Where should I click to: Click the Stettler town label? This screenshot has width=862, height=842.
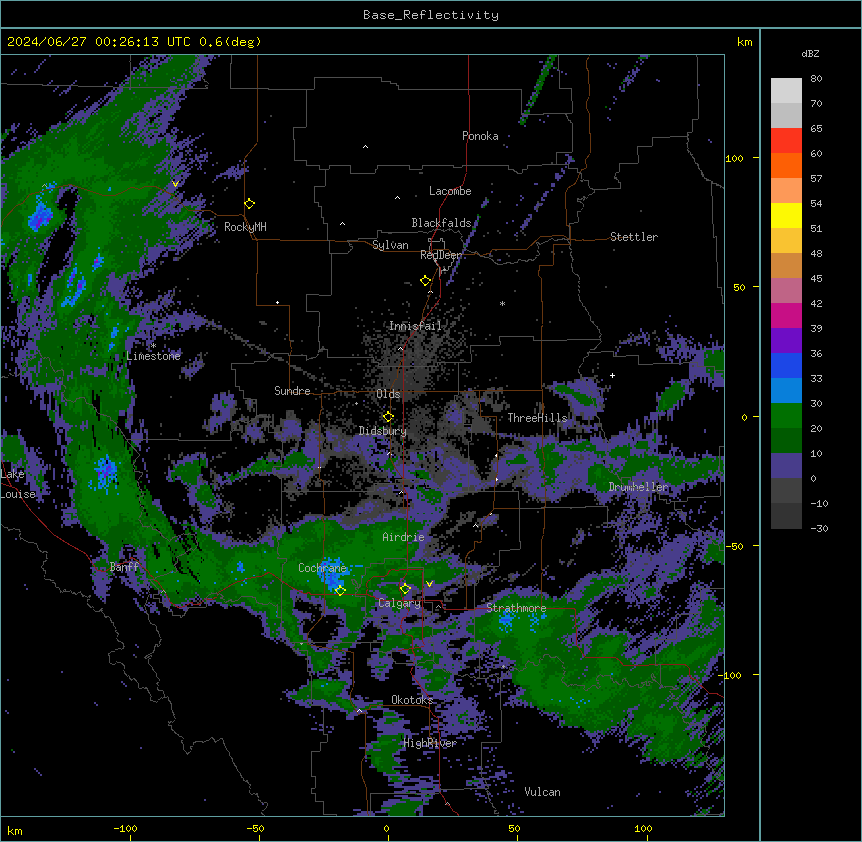(634, 237)
